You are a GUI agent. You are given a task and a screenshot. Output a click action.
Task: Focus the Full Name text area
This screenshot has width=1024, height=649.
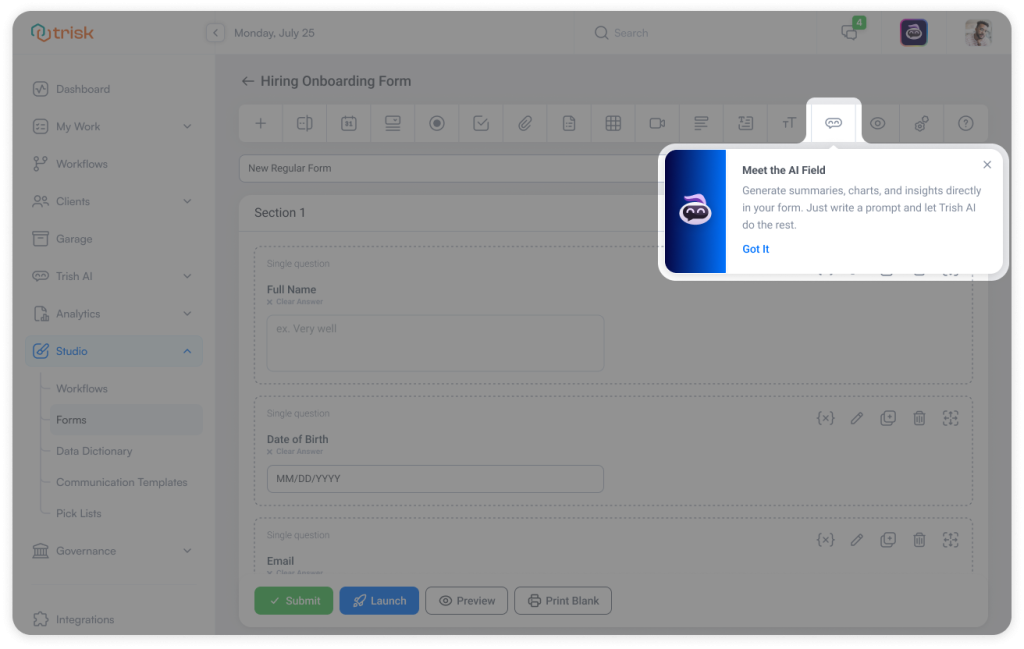pos(435,343)
